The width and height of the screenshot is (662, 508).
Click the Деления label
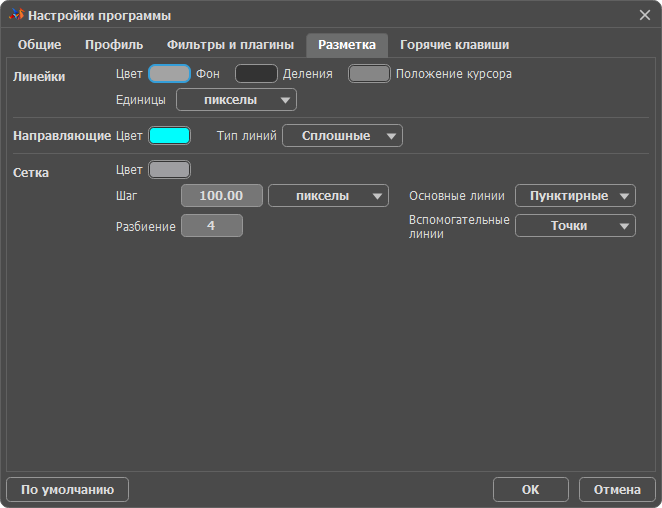click(307, 74)
